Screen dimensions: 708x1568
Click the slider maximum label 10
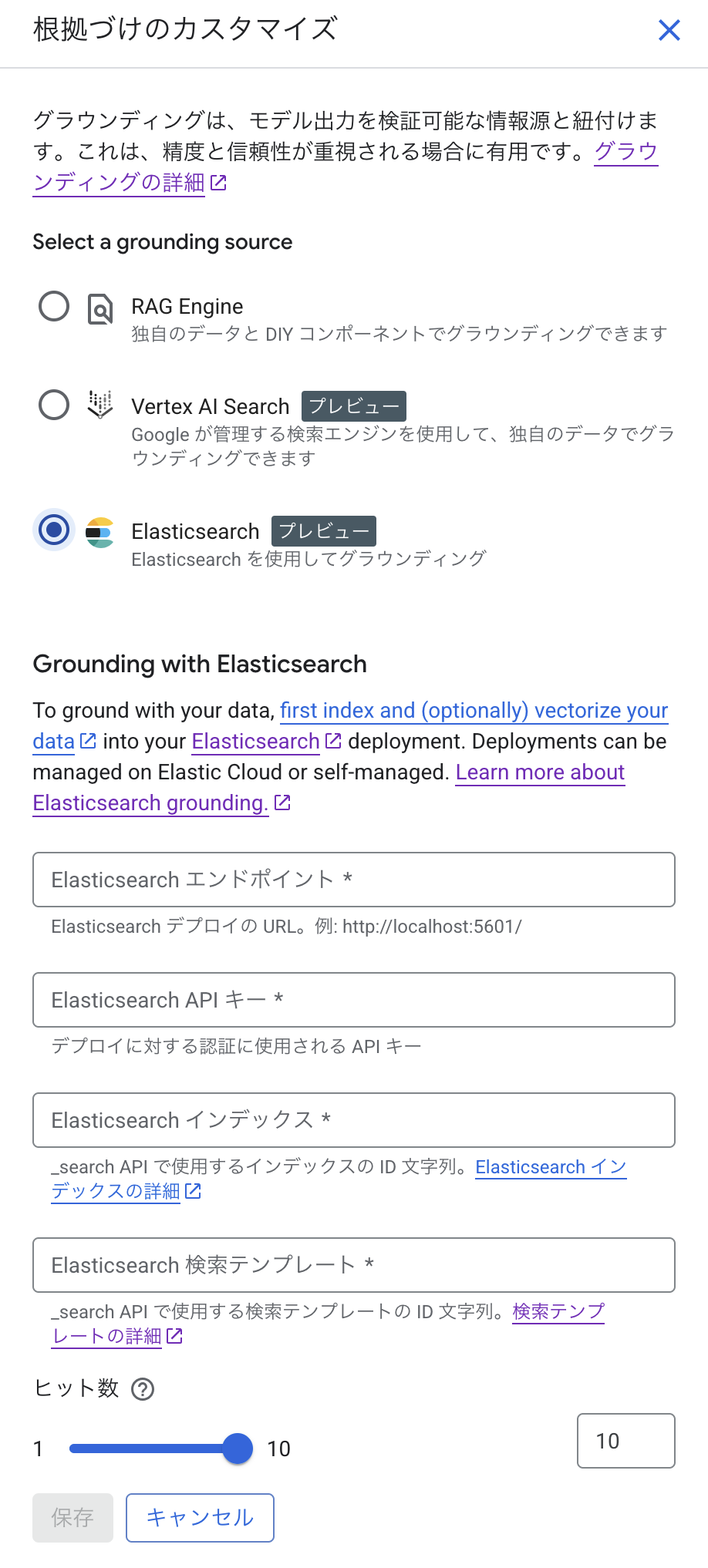pyautogui.click(x=279, y=1449)
